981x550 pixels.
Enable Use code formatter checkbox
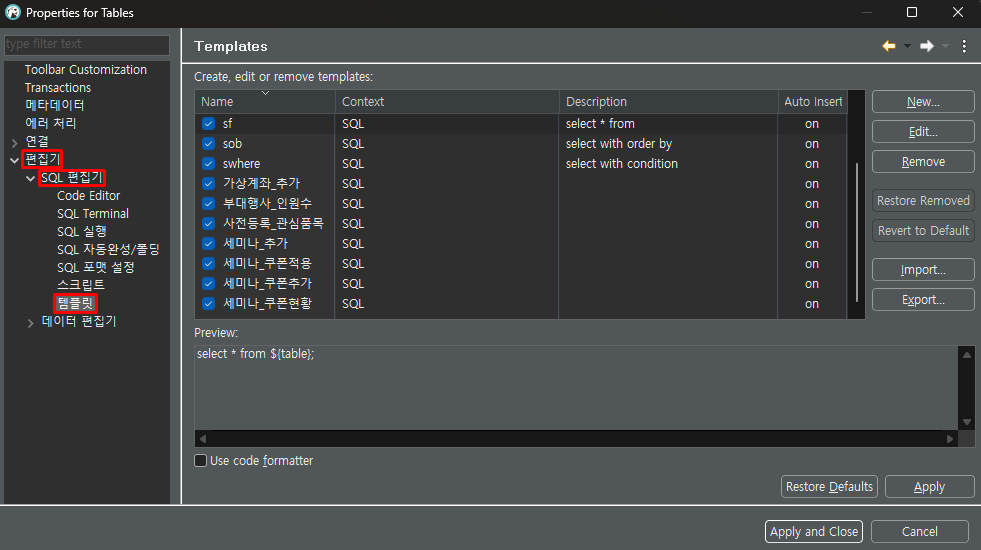pos(200,461)
